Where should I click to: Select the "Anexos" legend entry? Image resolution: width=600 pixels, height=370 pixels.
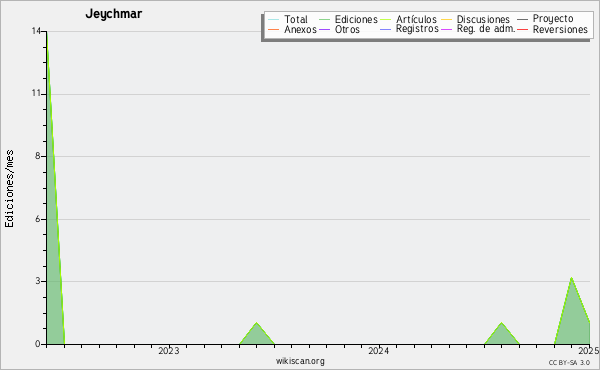(x=300, y=29)
